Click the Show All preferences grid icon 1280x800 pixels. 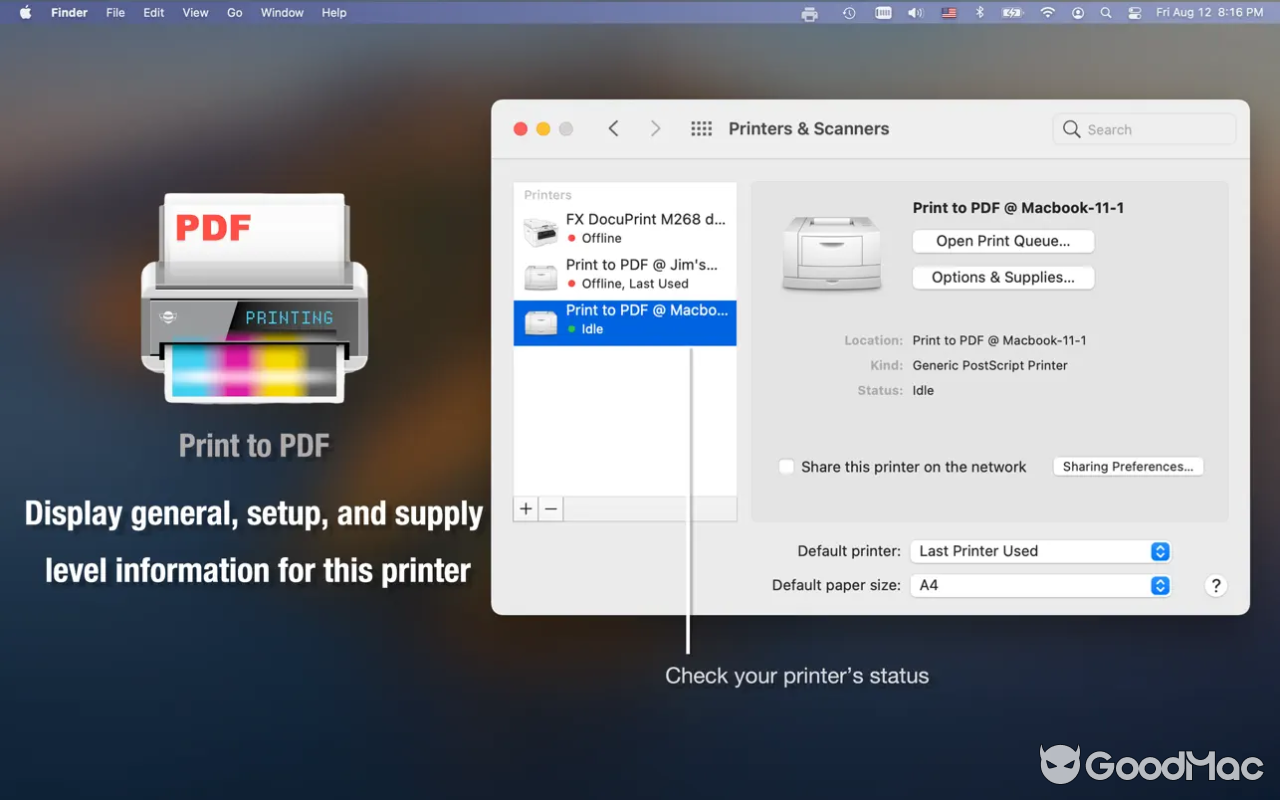tap(701, 128)
